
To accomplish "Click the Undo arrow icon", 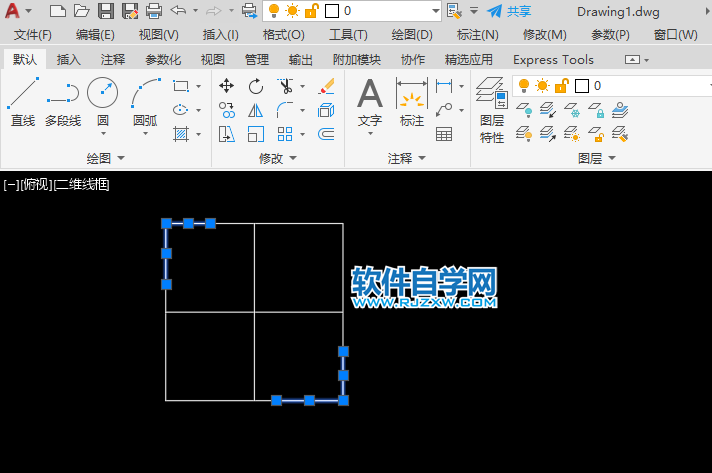I will (178, 10).
